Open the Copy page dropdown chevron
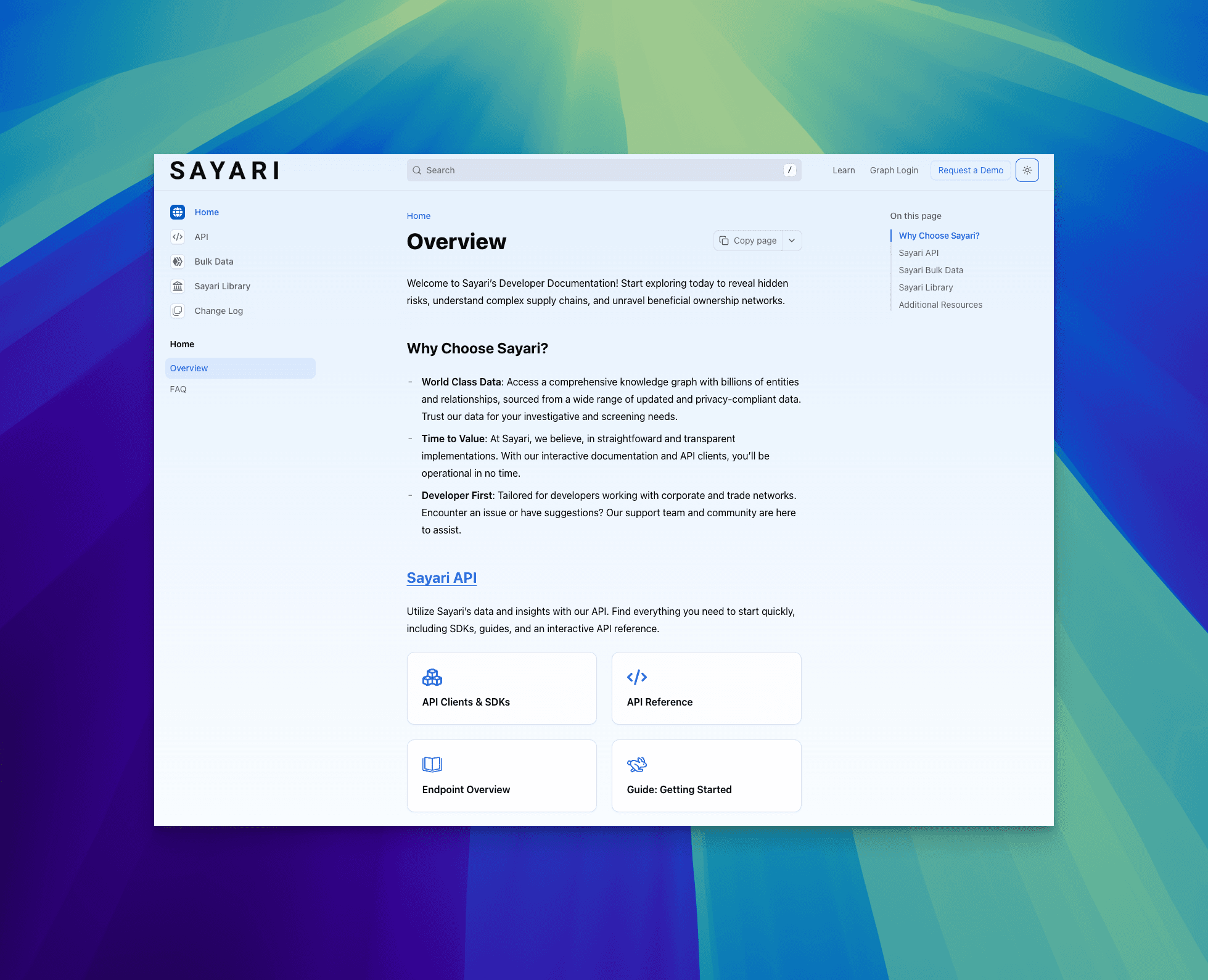Screen dimensions: 1208x980 coord(792,241)
